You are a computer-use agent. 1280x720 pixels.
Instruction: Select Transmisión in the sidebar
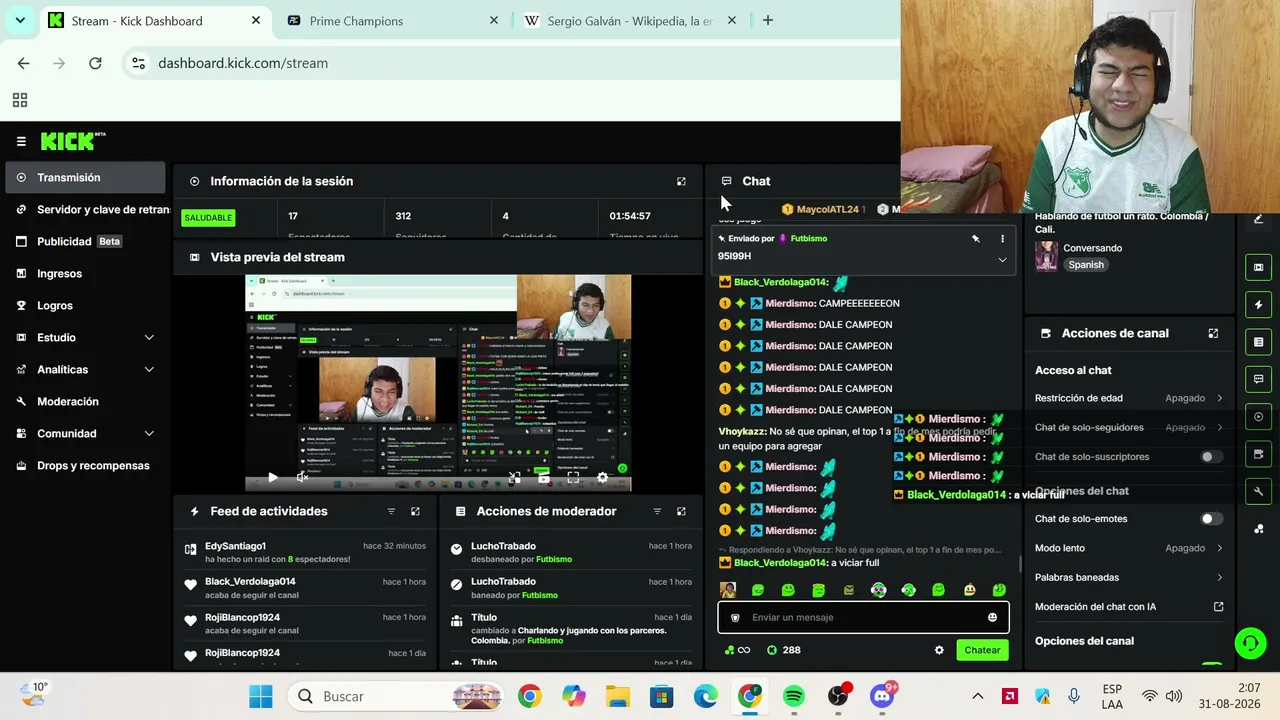click(85, 178)
